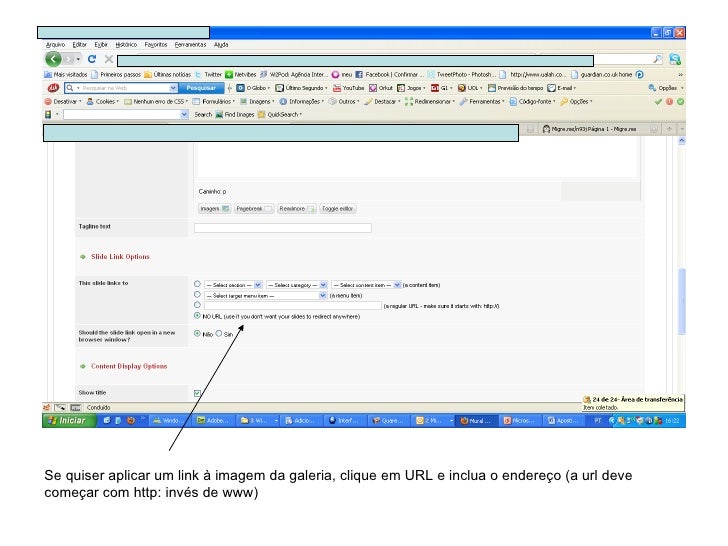This screenshot has height=546, width=728.
Task: Click the Iniciar start button
Action: coord(69,421)
